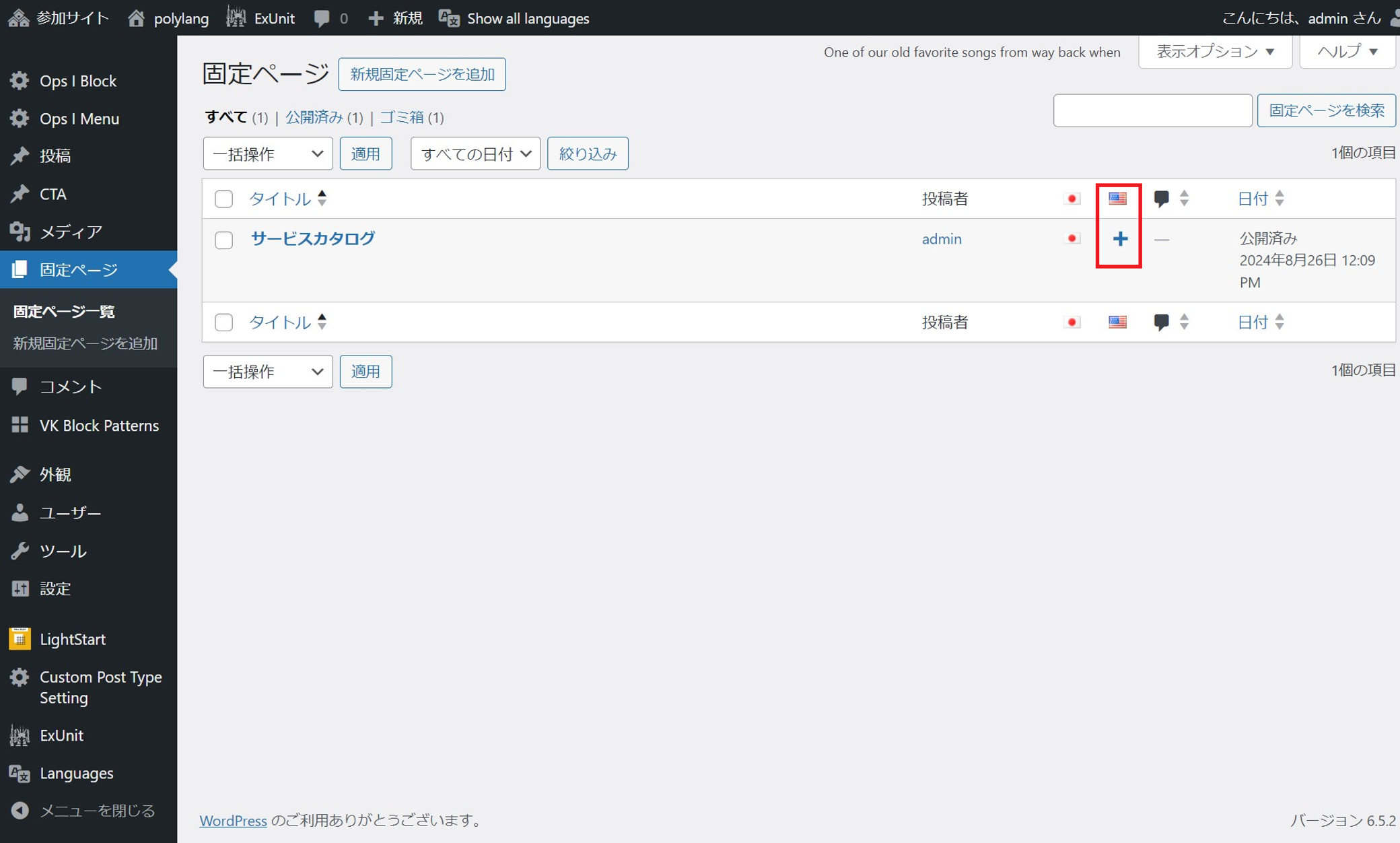This screenshot has height=843, width=1400.
Task: Toggle the select-all checkbox in table header
Action: click(x=223, y=199)
